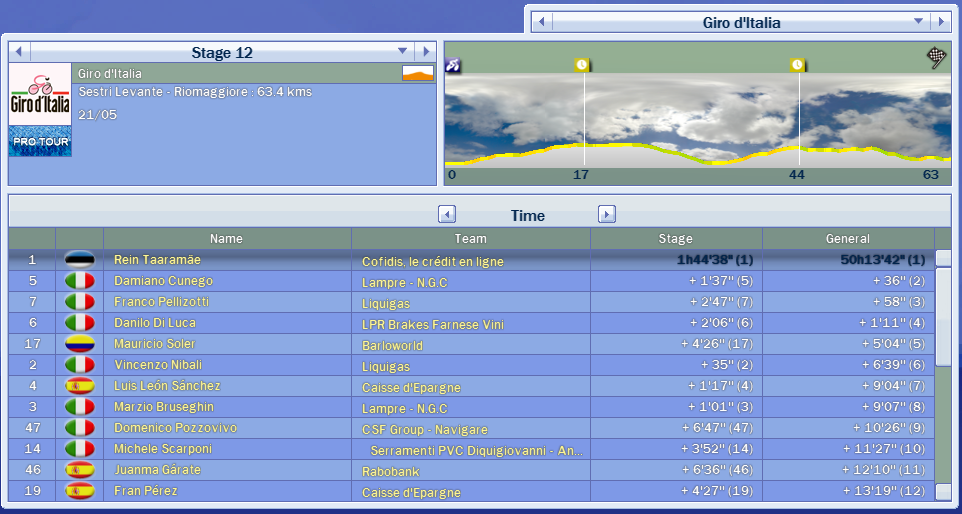
Task: Show next classification after Time
Action: coord(607,214)
